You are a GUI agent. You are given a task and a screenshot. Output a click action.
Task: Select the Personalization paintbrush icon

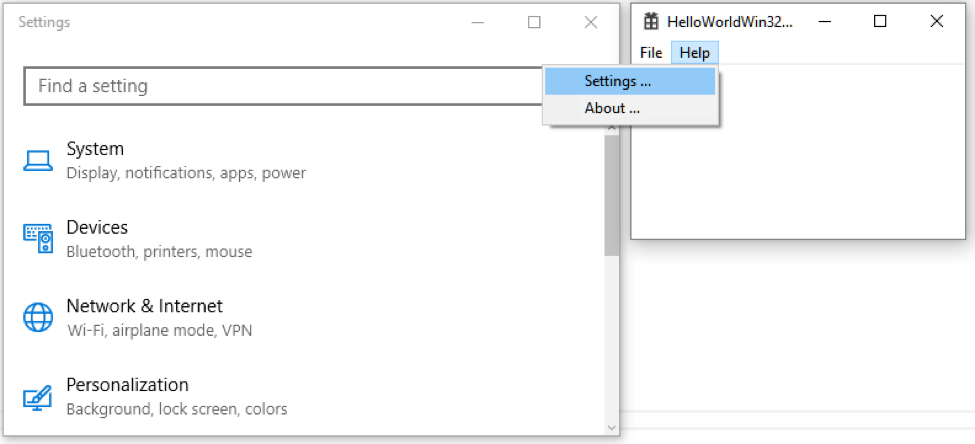(39, 397)
